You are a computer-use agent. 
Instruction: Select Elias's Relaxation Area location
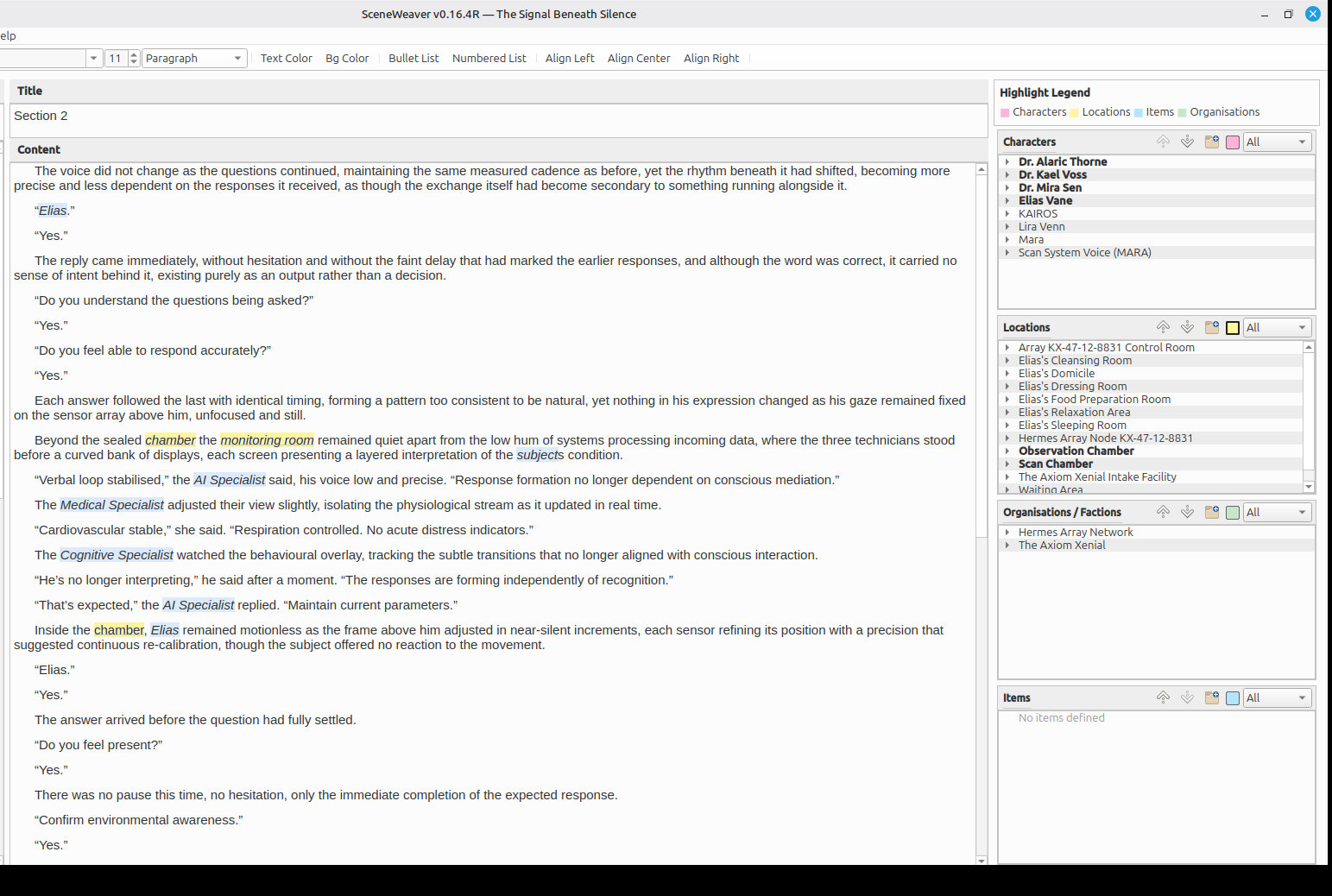tap(1151, 412)
